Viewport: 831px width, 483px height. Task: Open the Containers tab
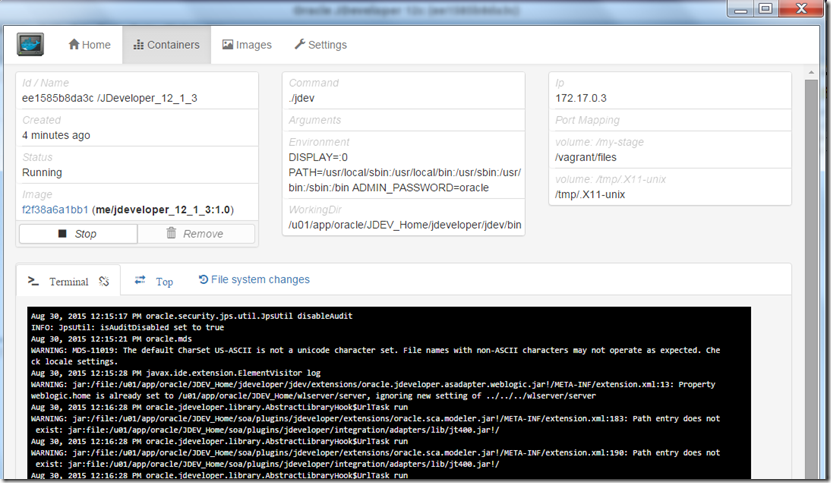coord(166,45)
